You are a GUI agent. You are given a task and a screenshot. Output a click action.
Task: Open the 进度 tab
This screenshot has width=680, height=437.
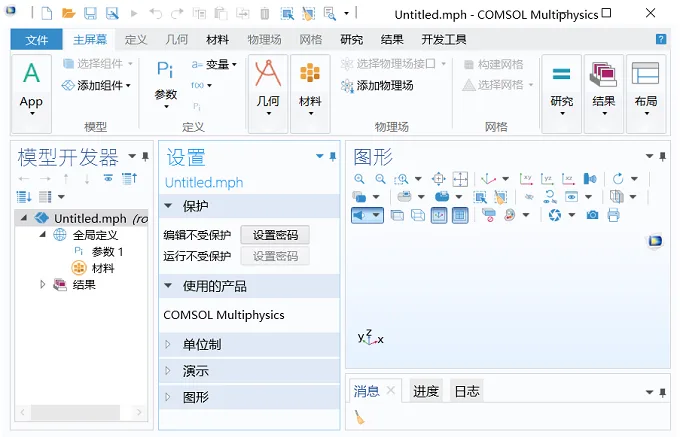[426, 391]
